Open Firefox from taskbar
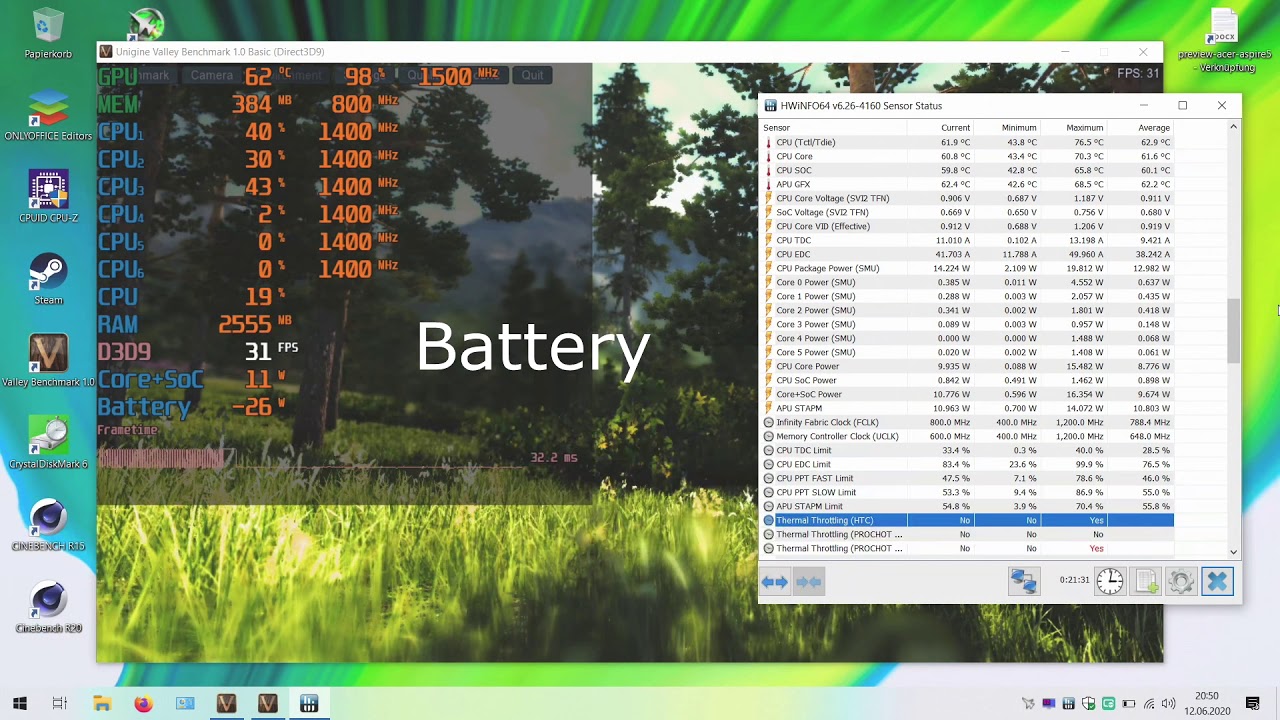Screen dimensions: 1280x720 click(x=143, y=704)
